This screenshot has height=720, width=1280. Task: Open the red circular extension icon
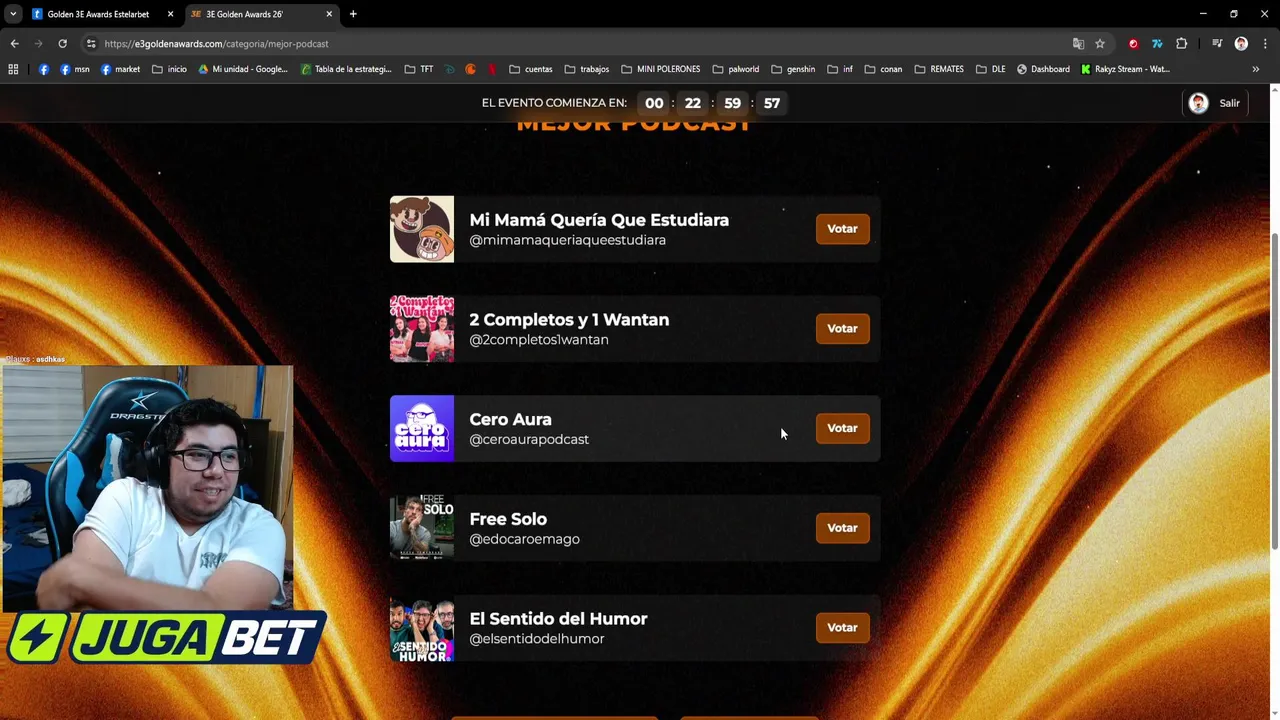coord(1133,44)
